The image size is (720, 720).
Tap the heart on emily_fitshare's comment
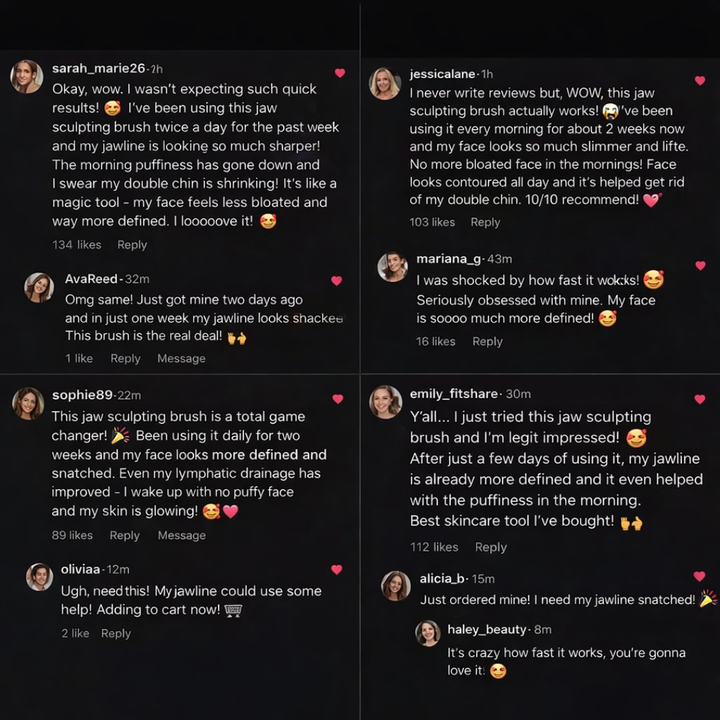[700, 398]
